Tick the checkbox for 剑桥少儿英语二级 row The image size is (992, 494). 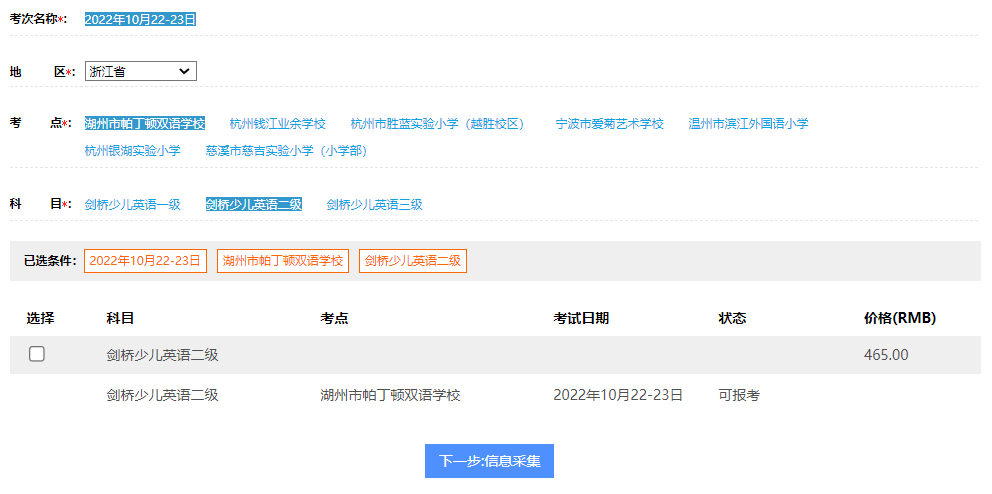point(37,354)
